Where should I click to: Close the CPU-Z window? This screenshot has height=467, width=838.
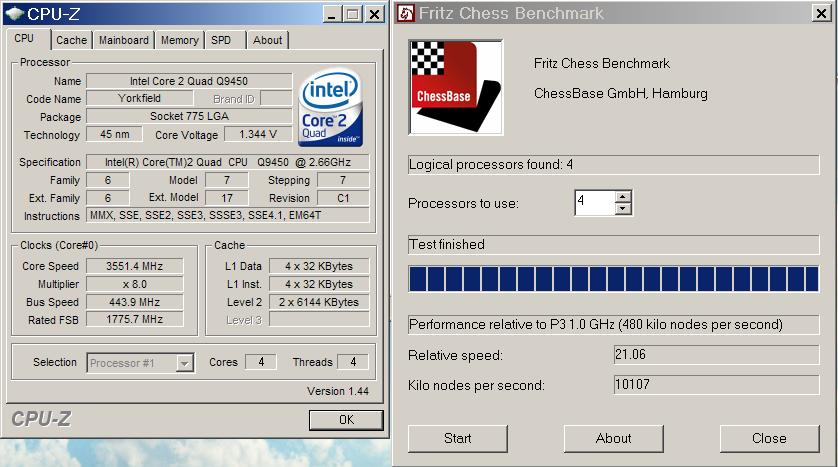375,14
